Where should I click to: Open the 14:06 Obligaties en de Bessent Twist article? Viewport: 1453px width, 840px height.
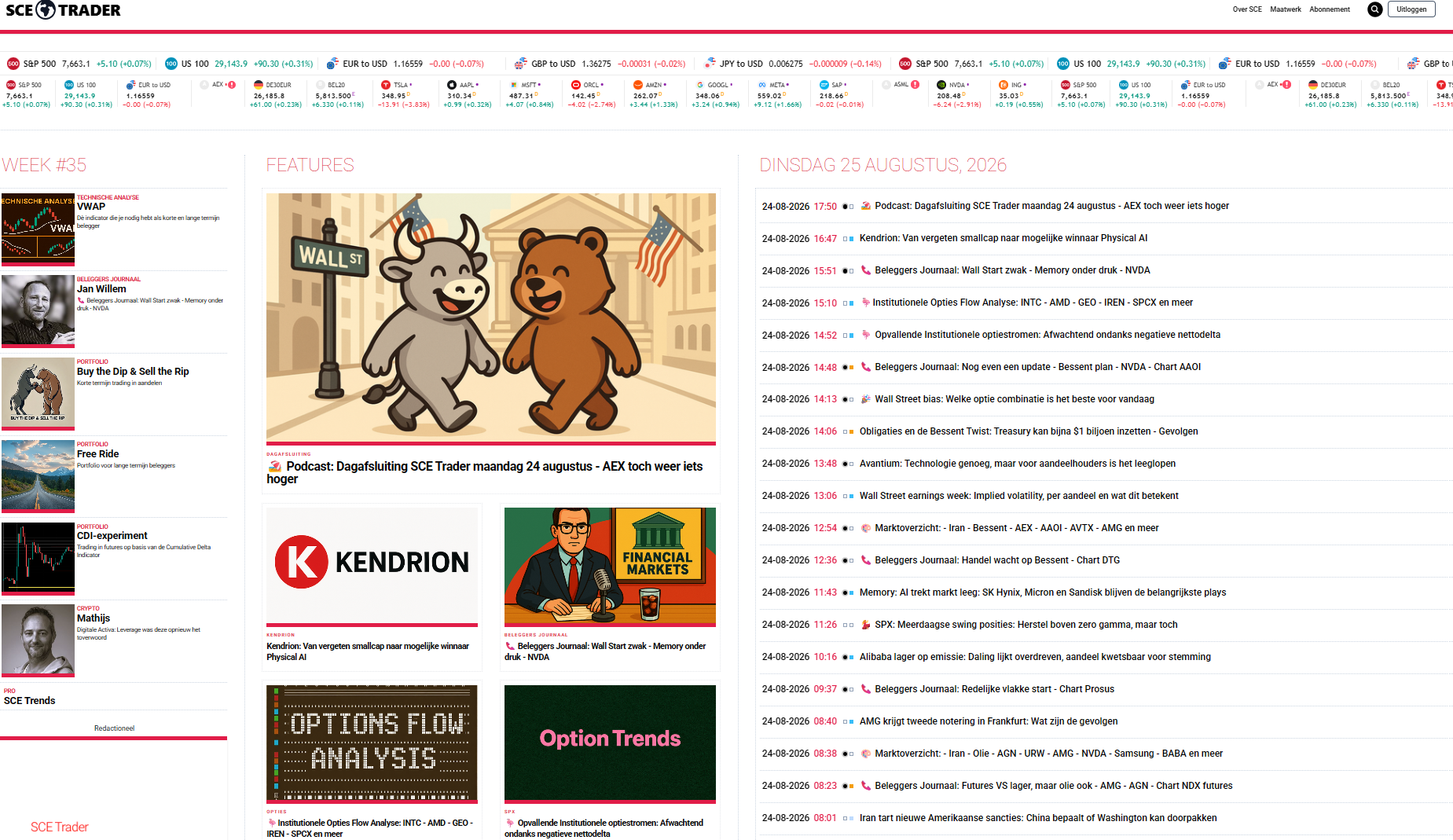coord(1029,431)
